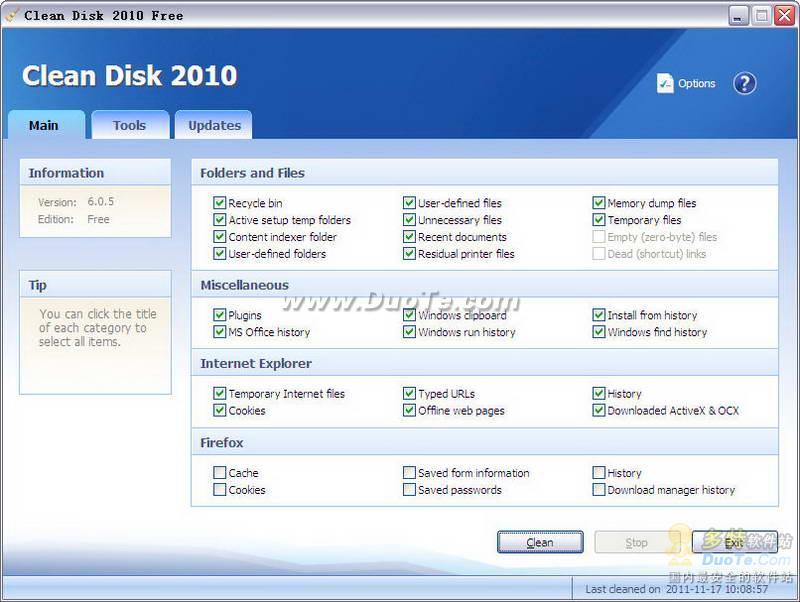The image size is (800, 602).
Task: Click the Information panel header
Action: 95,172
